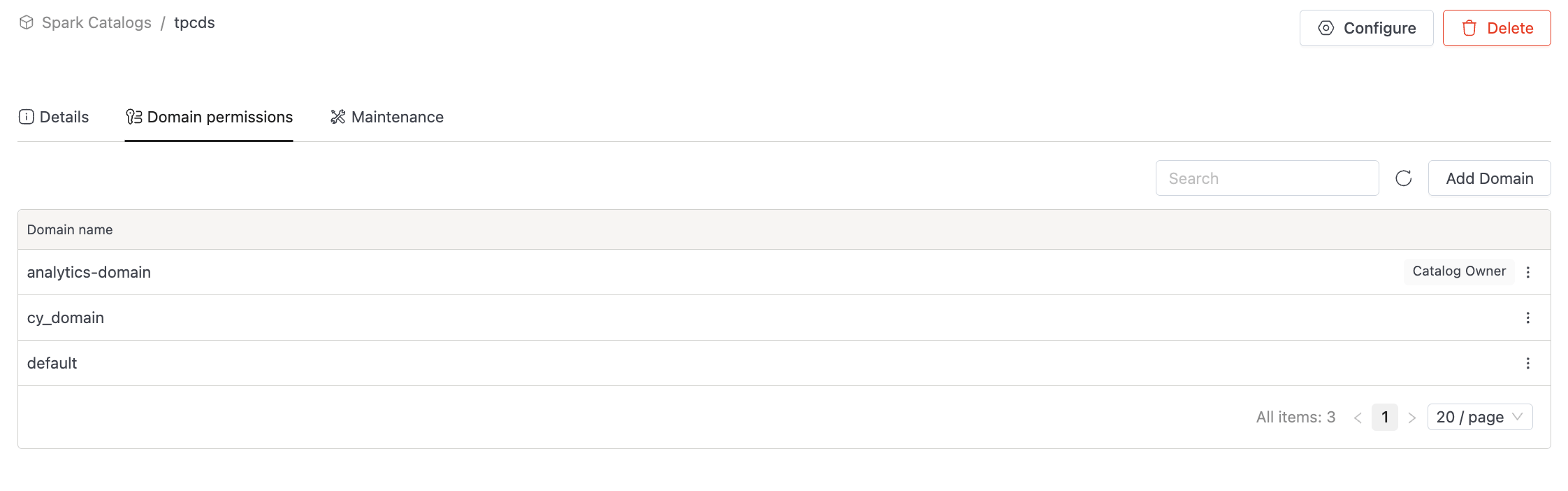Click inside the Search field
1568x491 pixels.
(x=1267, y=178)
